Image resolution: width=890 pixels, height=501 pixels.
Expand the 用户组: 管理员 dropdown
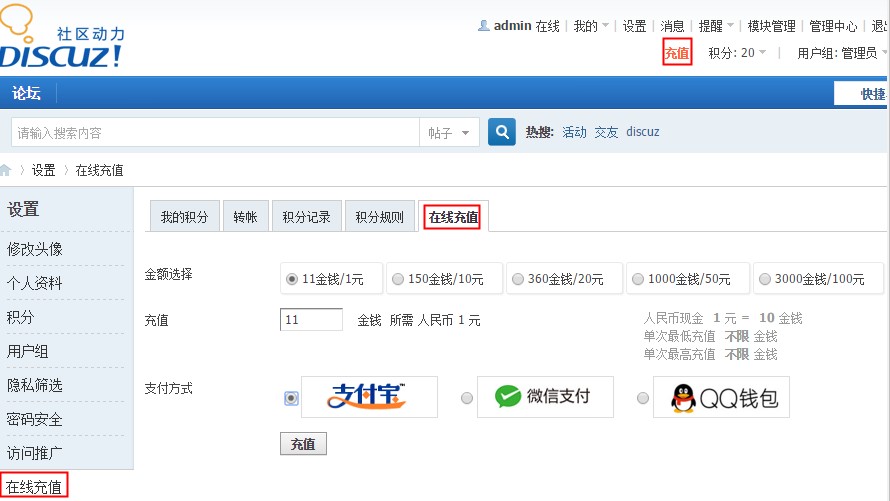pos(842,53)
